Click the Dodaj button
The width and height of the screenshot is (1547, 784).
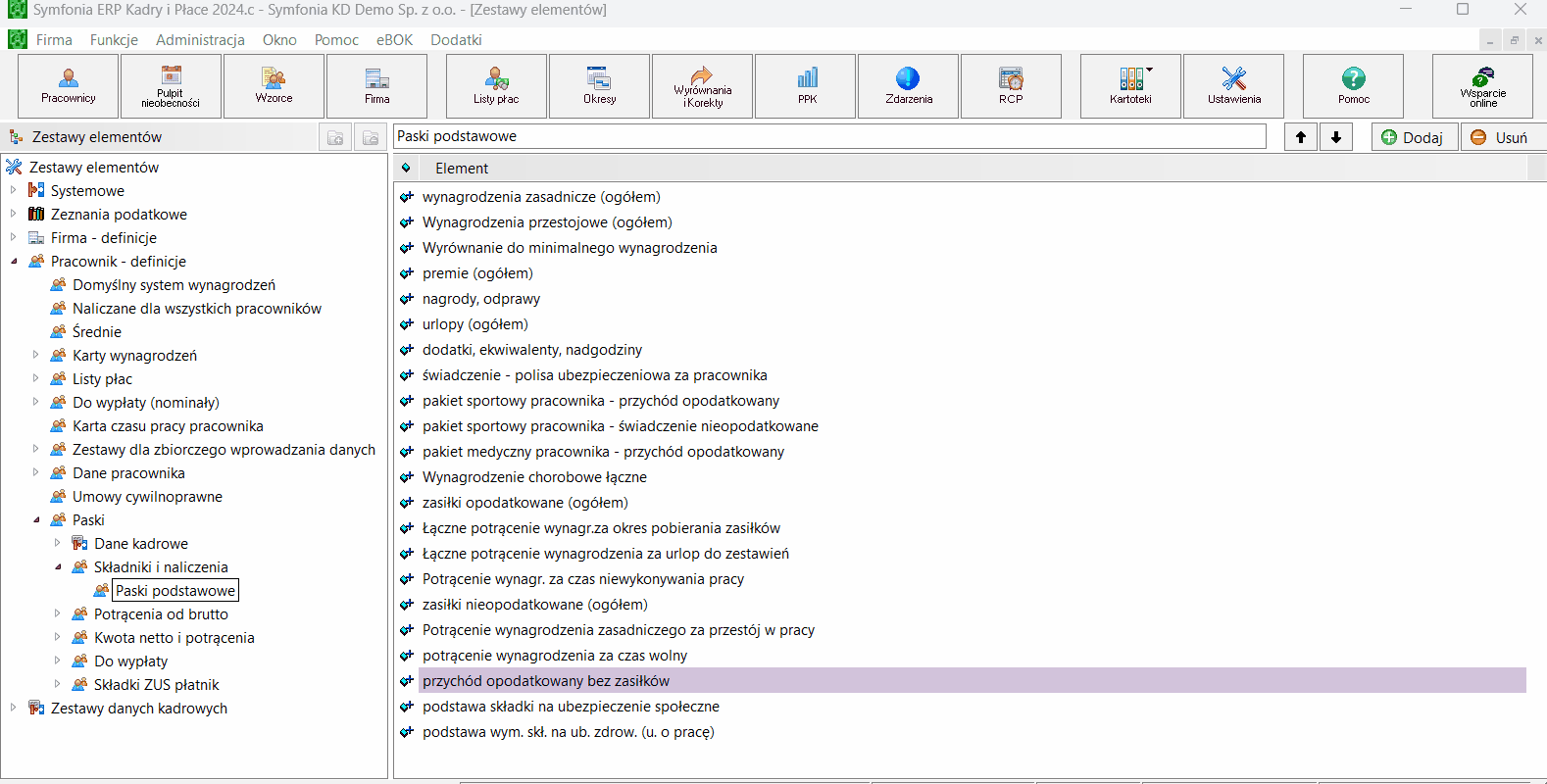click(1415, 137)
